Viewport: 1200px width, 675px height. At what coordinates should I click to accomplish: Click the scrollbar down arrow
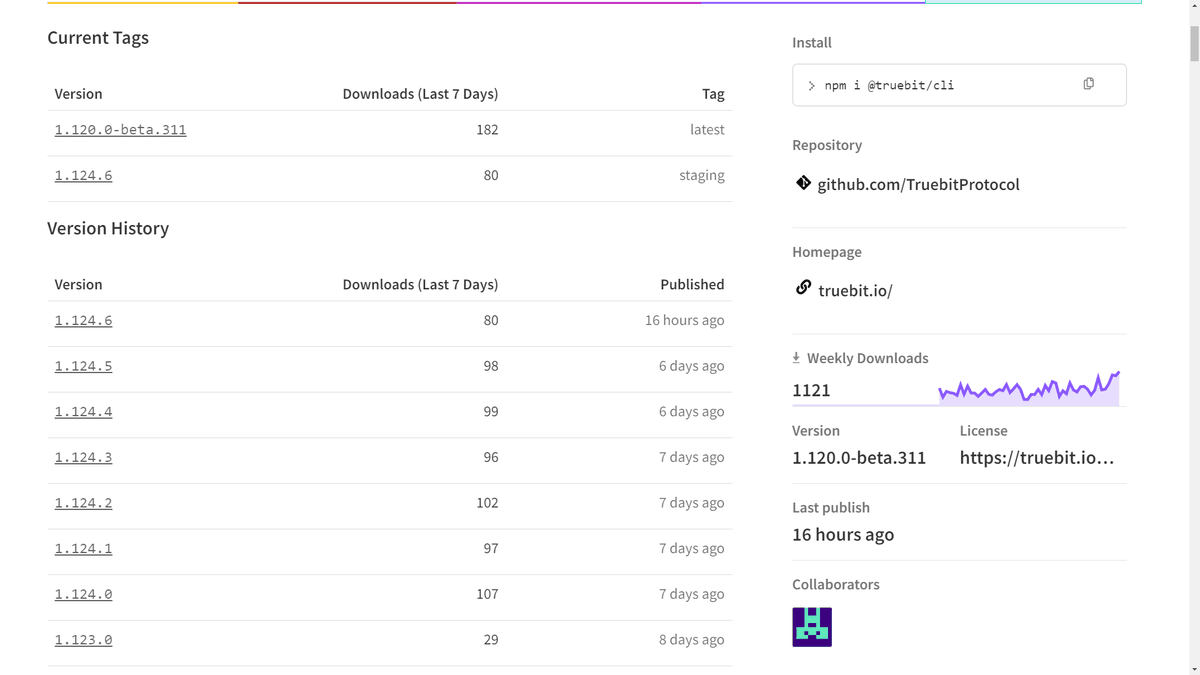point(1193,668)
